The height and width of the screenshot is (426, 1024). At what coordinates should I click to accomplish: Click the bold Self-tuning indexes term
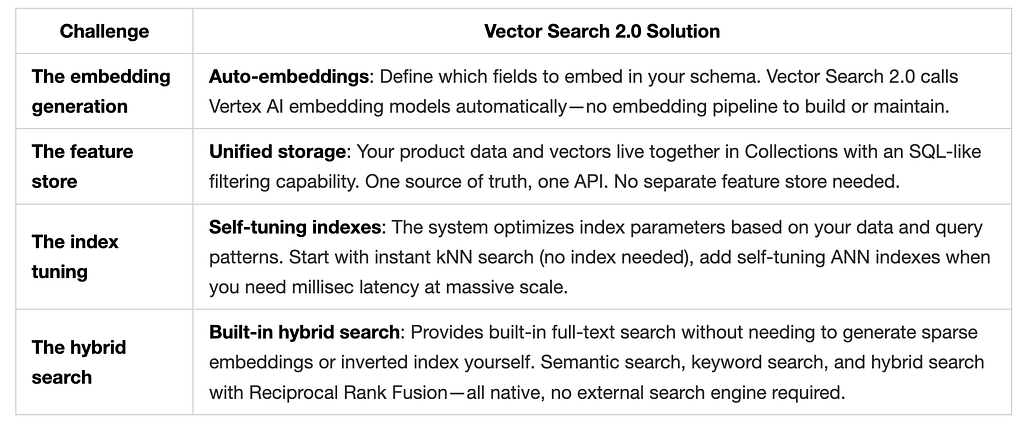[x=295, y=227]
